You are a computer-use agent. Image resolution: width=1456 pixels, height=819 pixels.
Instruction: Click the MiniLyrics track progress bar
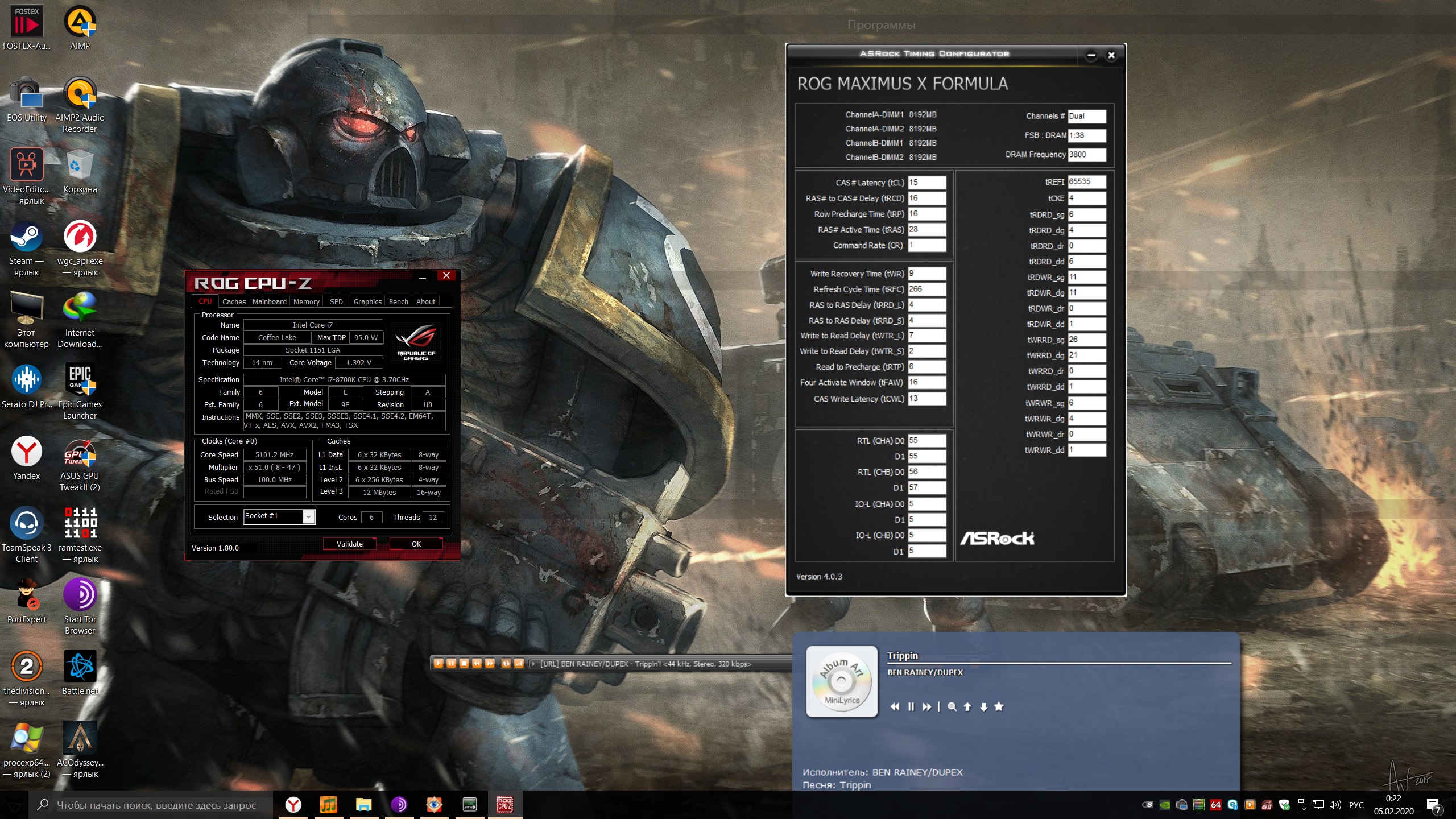pyautogui.click(x=1058, y=663)
